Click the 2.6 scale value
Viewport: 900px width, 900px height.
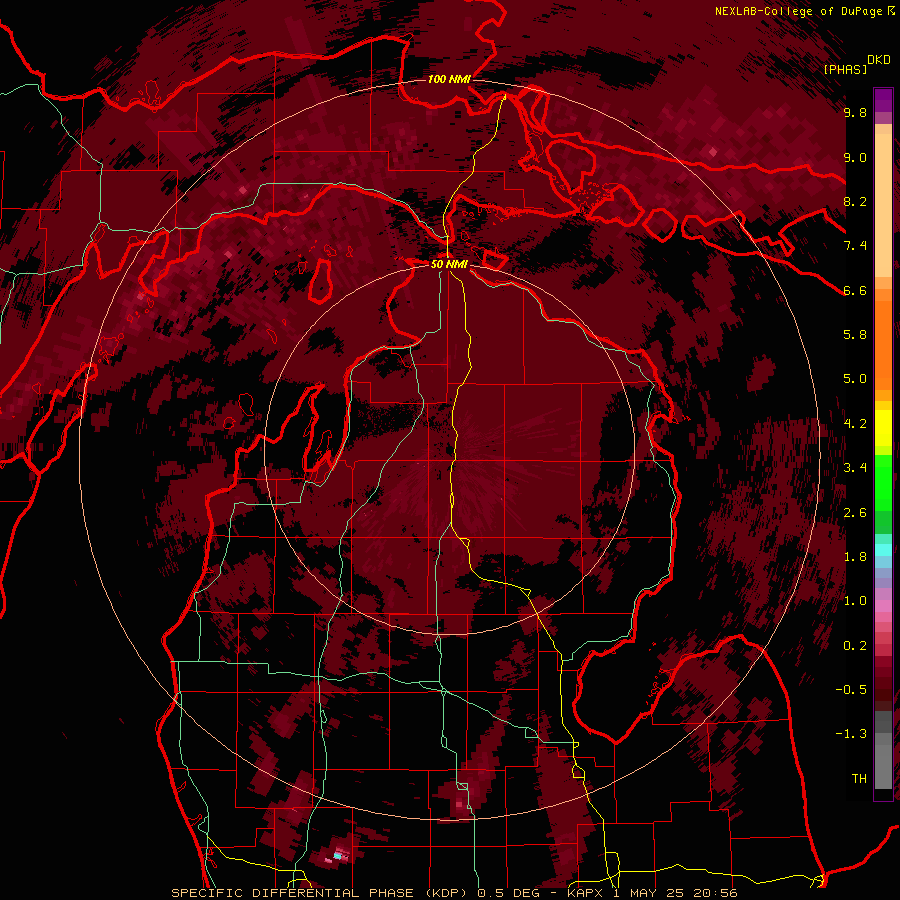(855, 513)
